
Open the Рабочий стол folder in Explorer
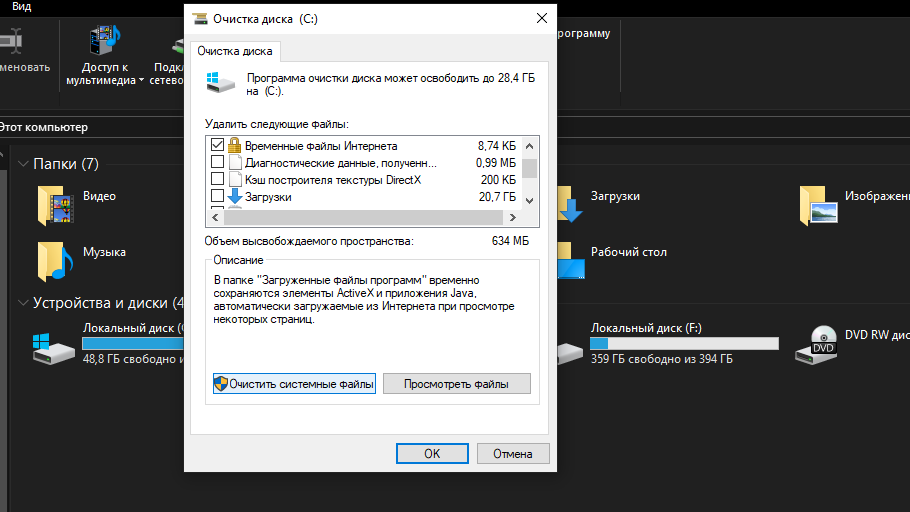coord(629,252)
